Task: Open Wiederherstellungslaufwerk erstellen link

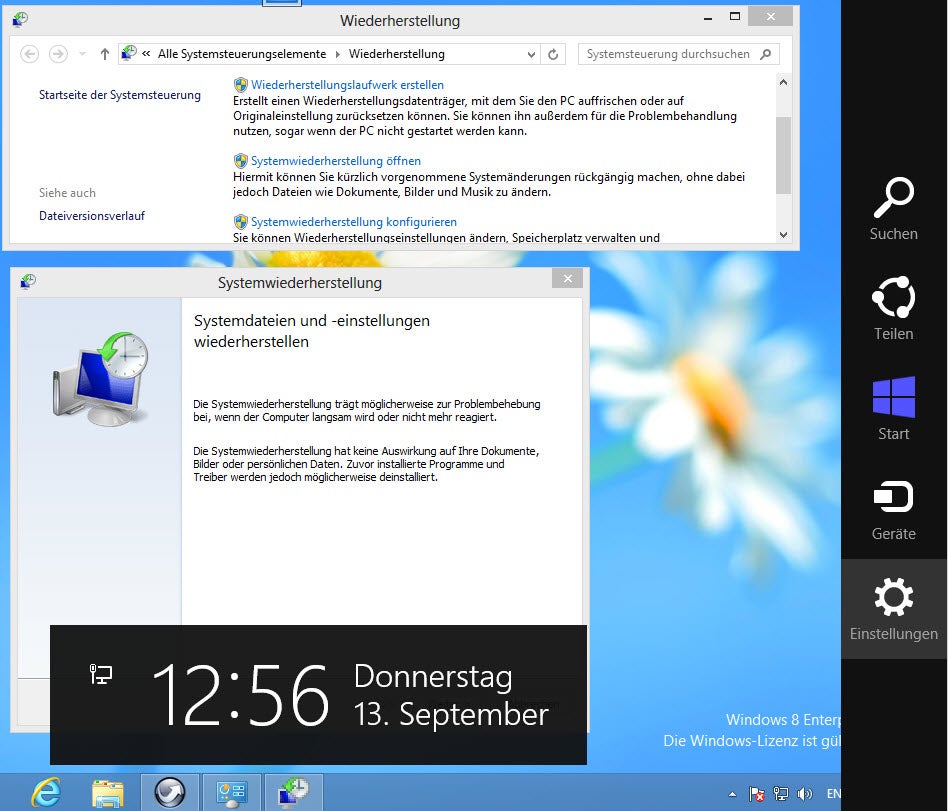Action: pyautogui.click(x=347, y=85)
